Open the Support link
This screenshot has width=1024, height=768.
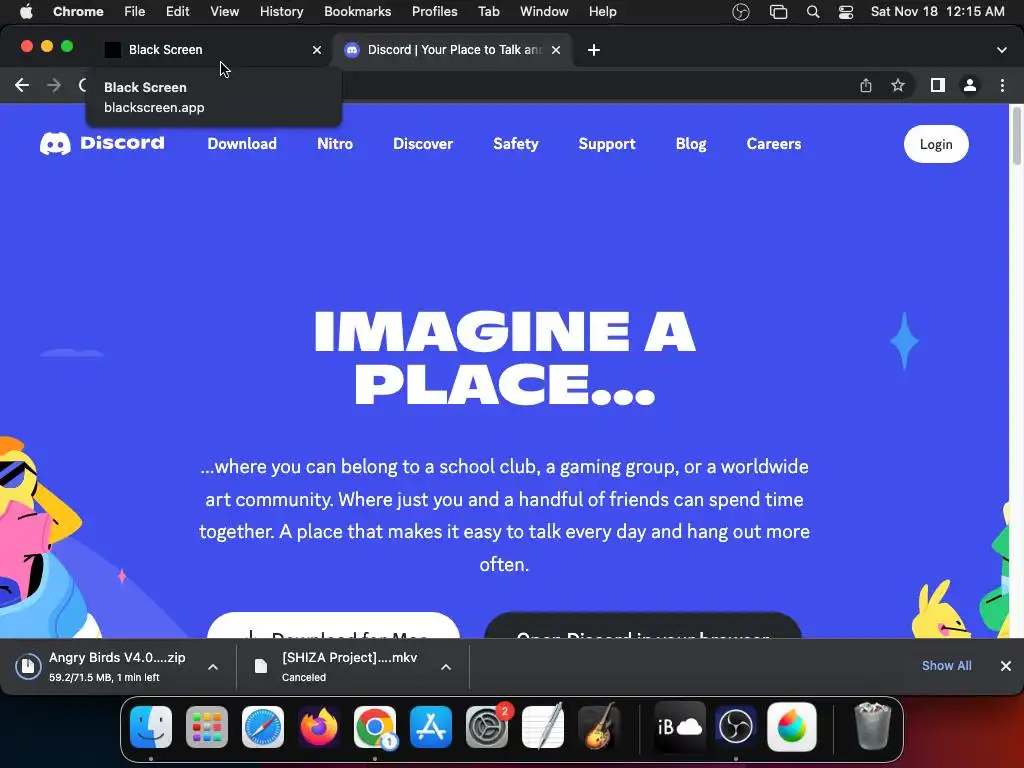click(x=607, y=144)
